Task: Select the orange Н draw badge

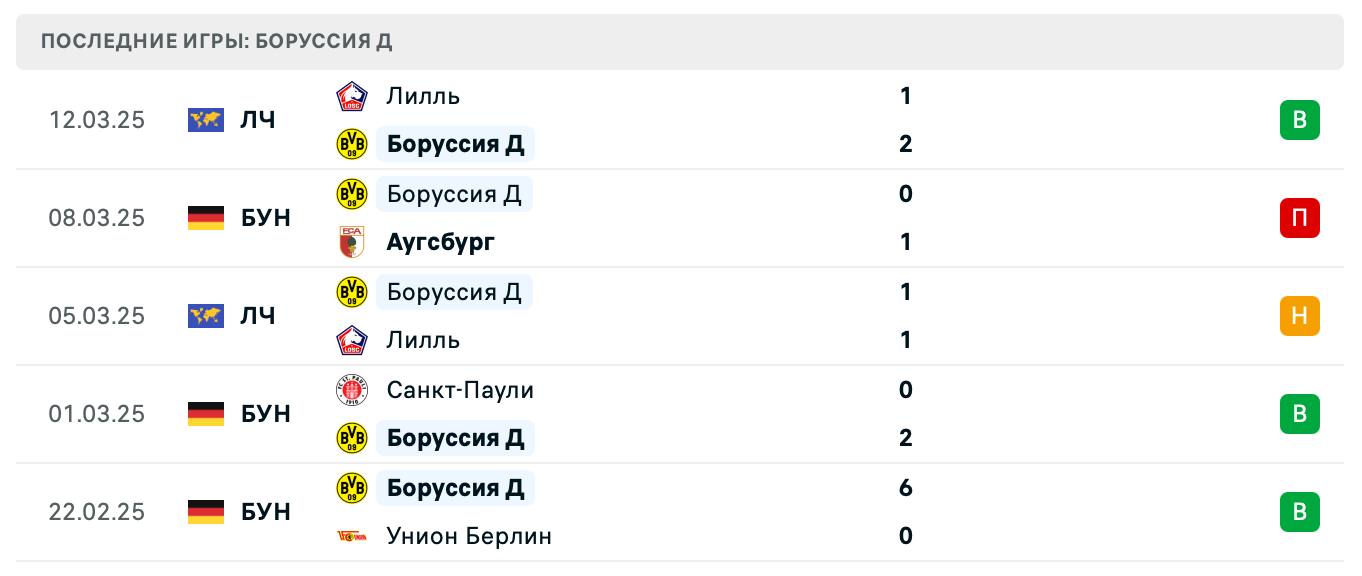Action: pos(1299,316)
